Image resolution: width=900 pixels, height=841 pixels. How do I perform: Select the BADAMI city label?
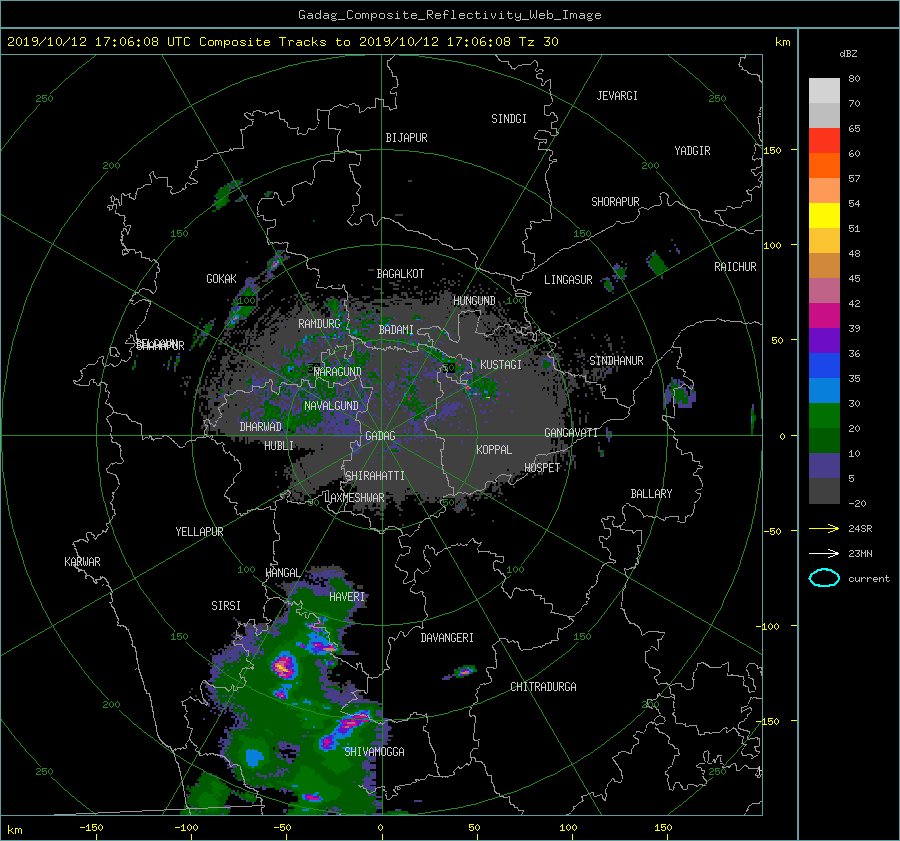click(396, 330)
